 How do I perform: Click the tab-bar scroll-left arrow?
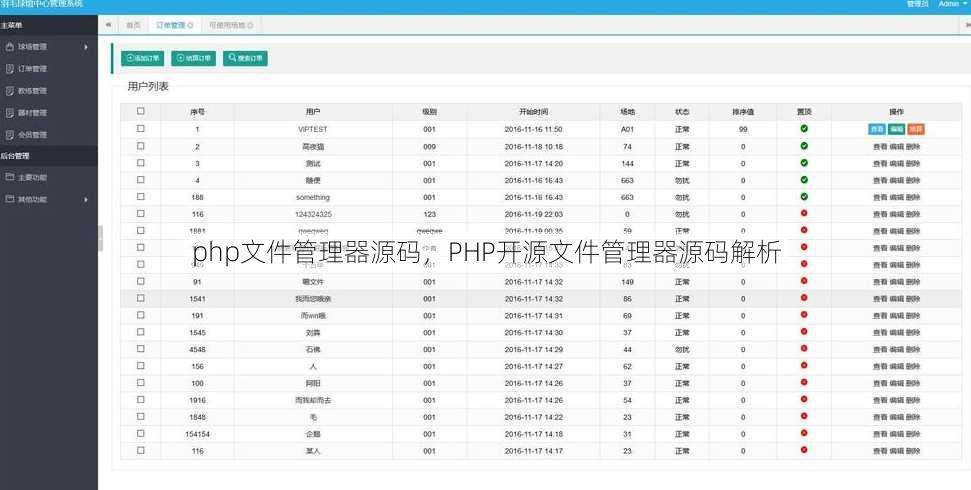[x=108, y=25]
